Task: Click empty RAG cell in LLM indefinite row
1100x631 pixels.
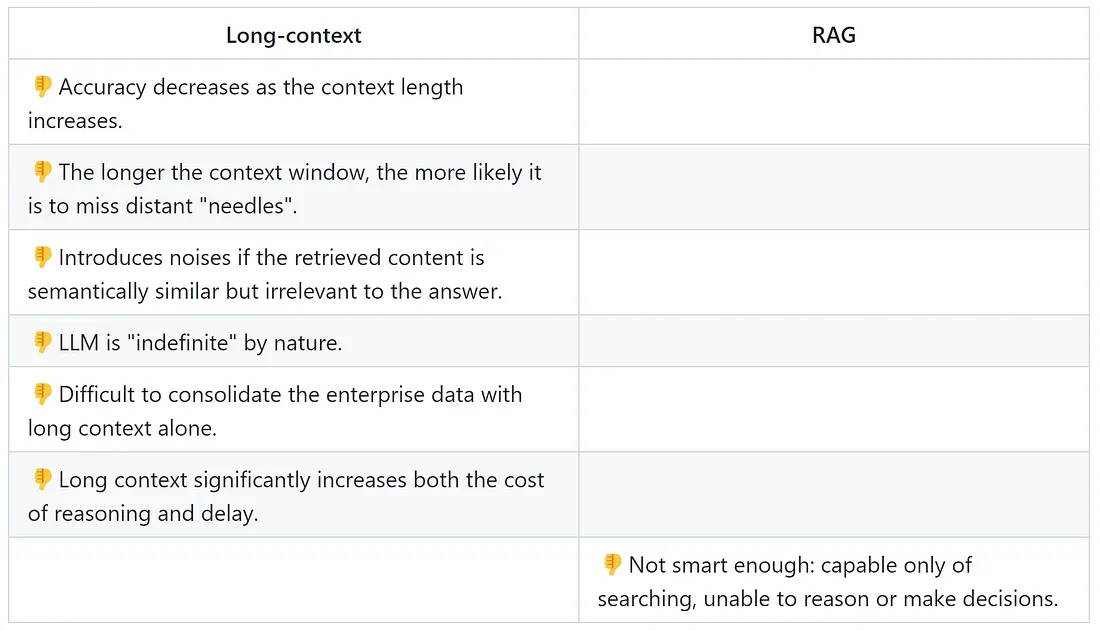Action: pos(833,341)
